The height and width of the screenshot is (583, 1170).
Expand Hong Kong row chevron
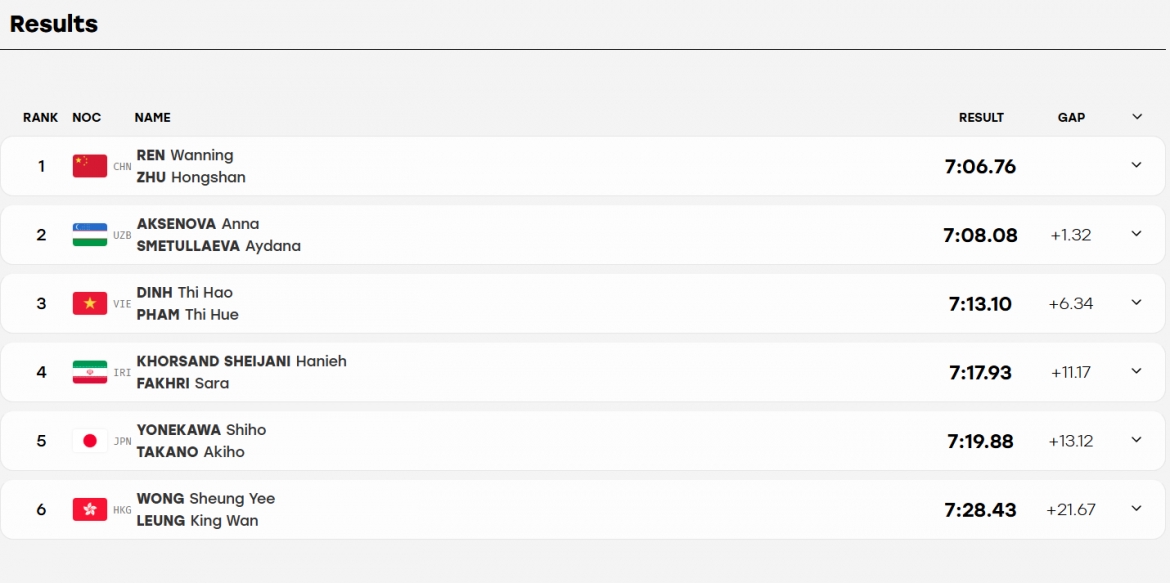pyautogui.click(x=1136, y=508)
